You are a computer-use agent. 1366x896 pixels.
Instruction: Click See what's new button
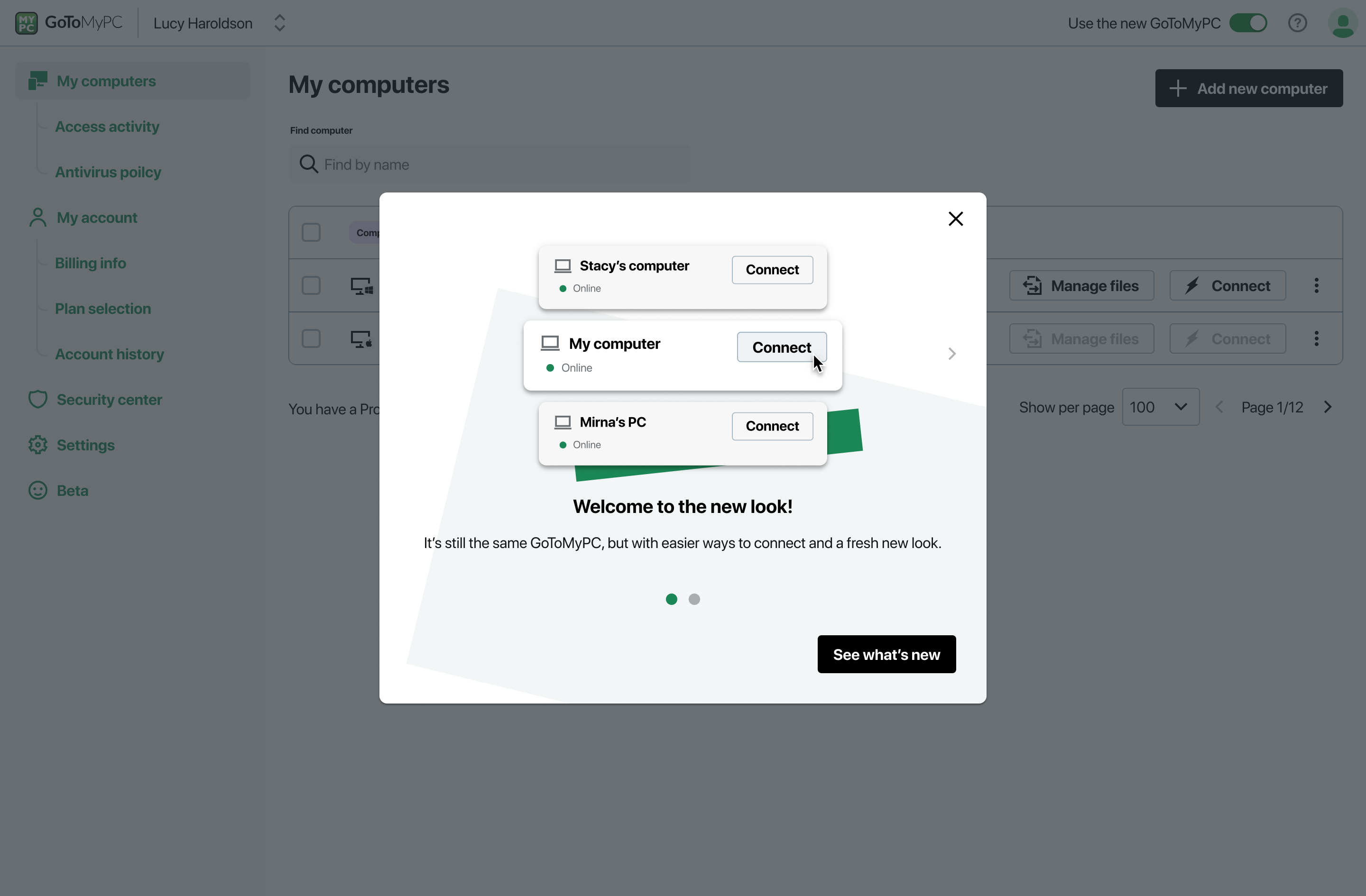(887, 654)
